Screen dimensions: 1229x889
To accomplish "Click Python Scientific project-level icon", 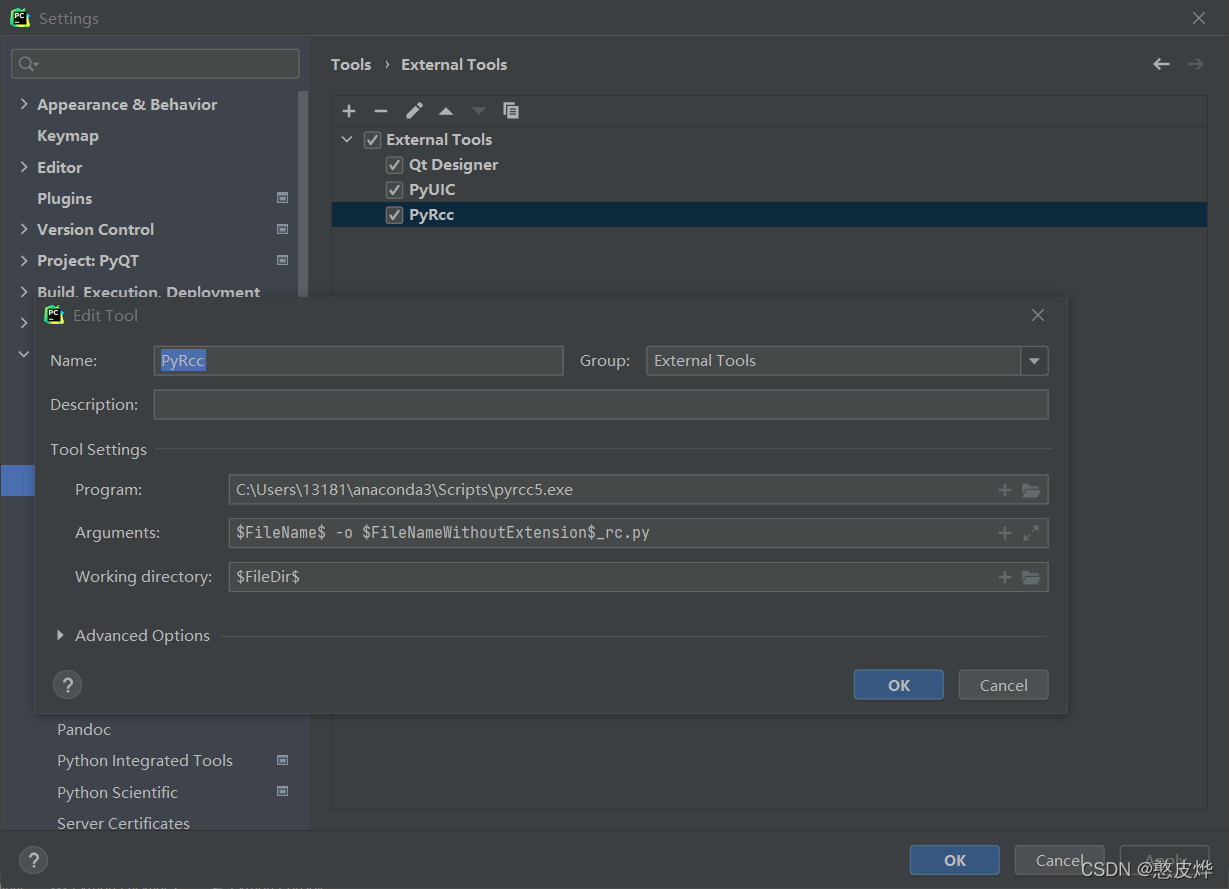I will tap(283, 791).
